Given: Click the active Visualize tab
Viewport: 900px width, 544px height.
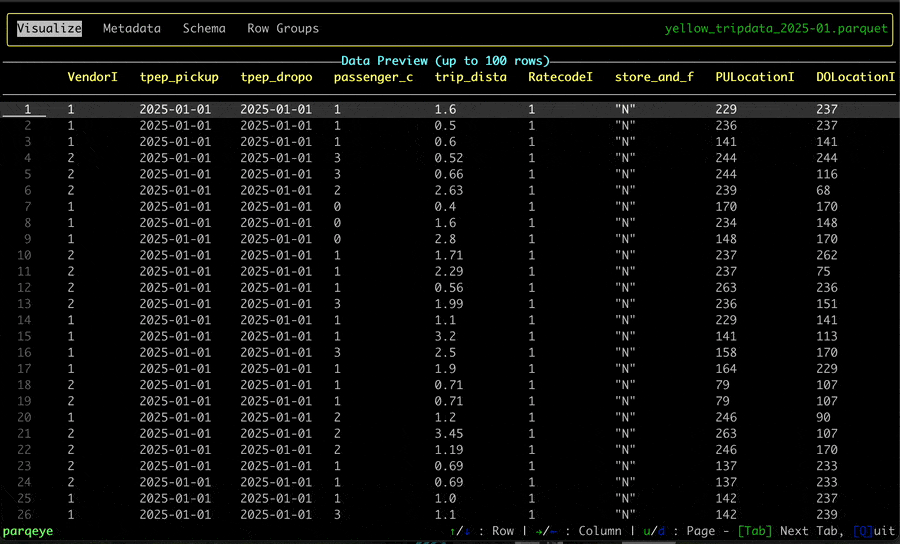Looking at the screenshot, I should click(49, 29).
